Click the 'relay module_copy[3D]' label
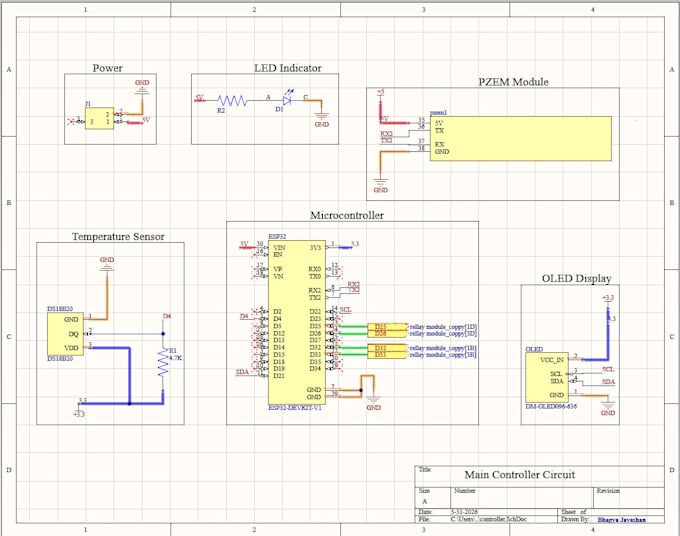Viewport: 680px width, 536px height. point(443,333)
